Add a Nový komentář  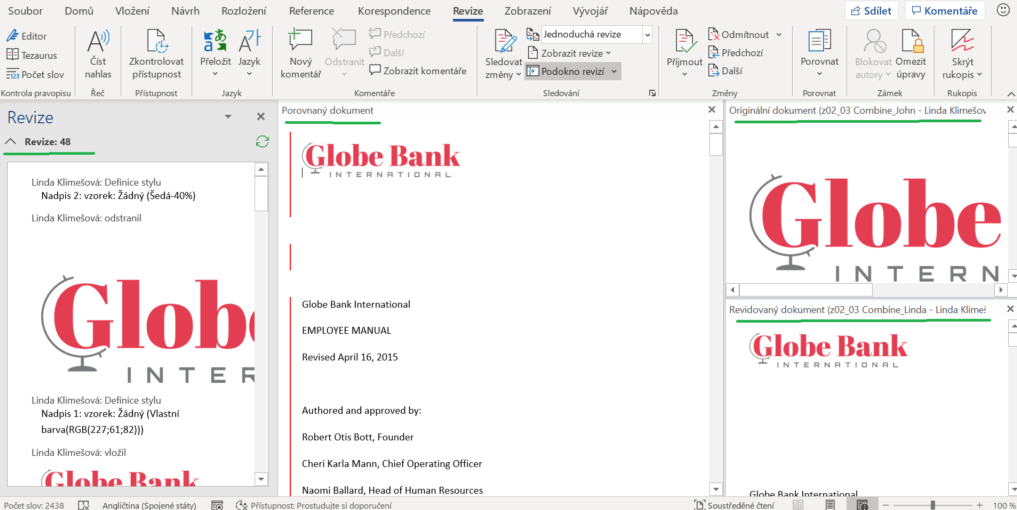pyautogui.click(x=300, y=55)
